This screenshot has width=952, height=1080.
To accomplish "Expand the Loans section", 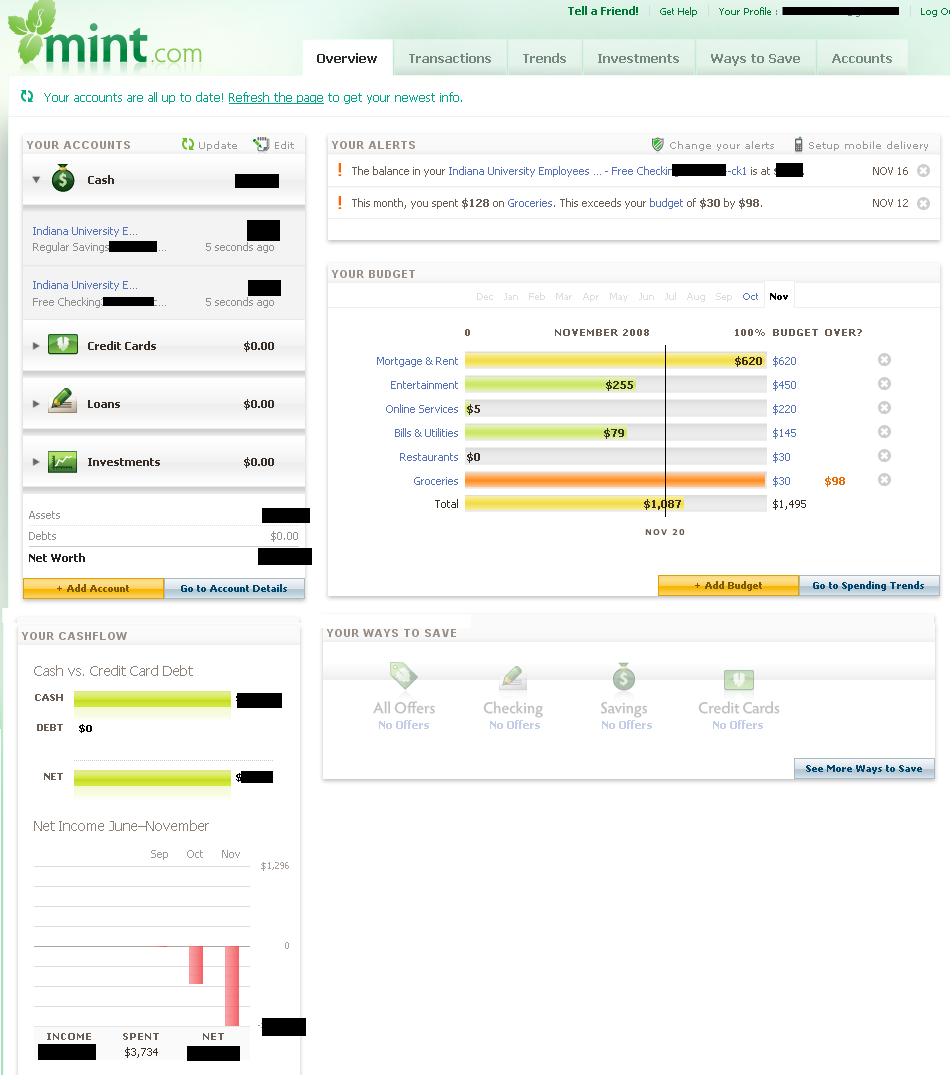I will pyautogui.click(x=36, y=404).
